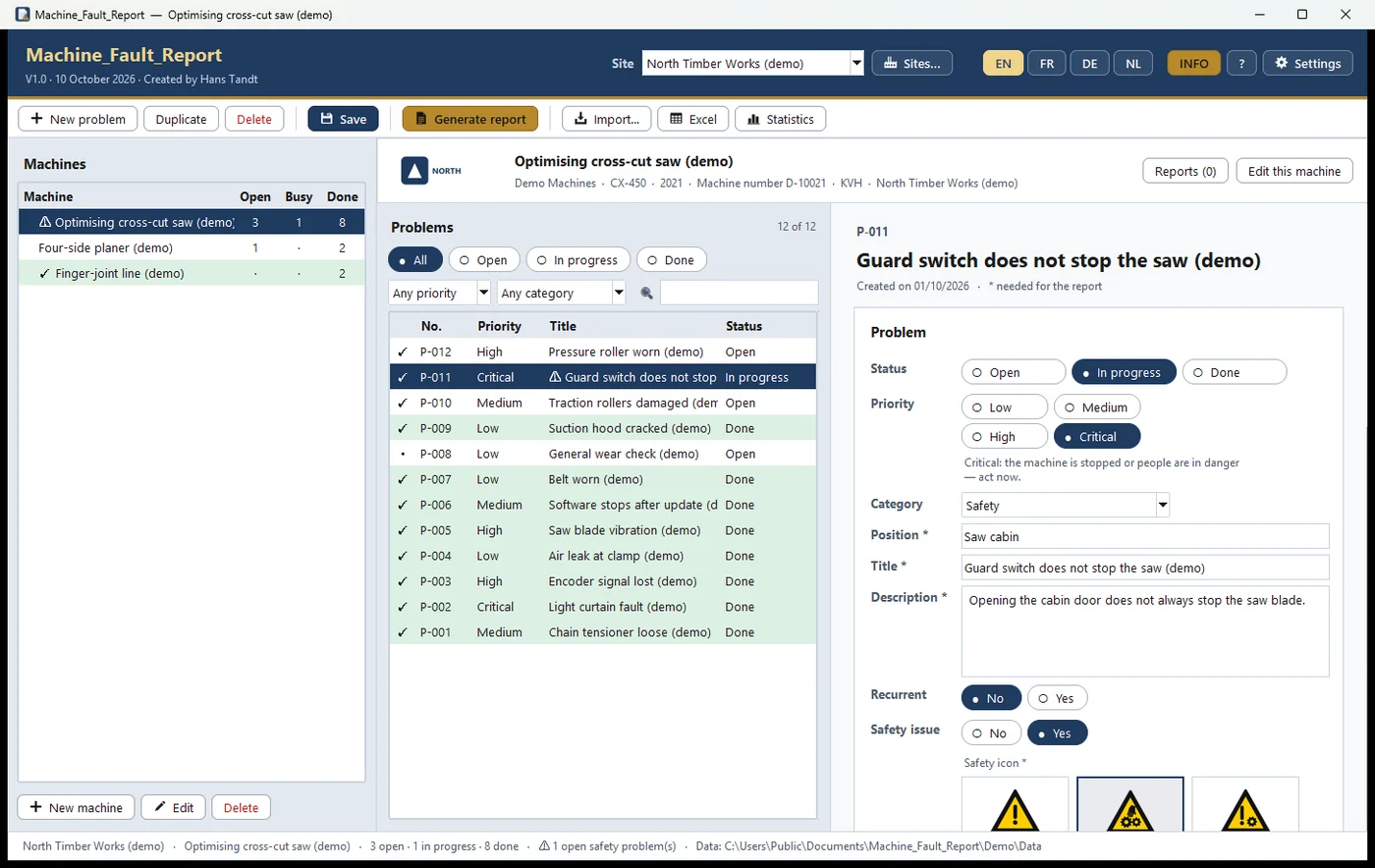Filter the problems list to In progress
Viewport: 1375px width, 868px height.
(577, 260)
